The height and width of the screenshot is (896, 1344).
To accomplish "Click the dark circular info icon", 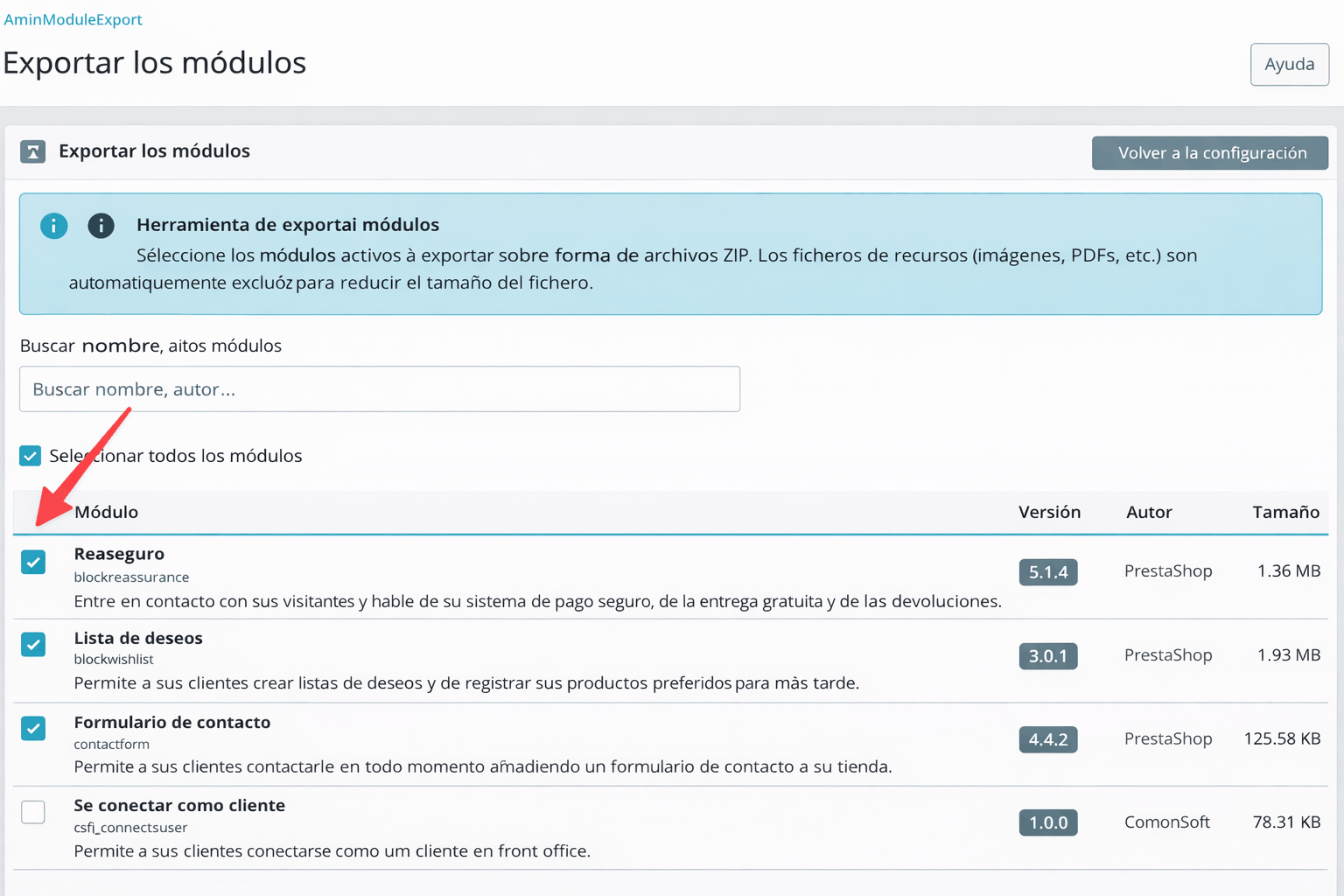I will tap(101, 226).
